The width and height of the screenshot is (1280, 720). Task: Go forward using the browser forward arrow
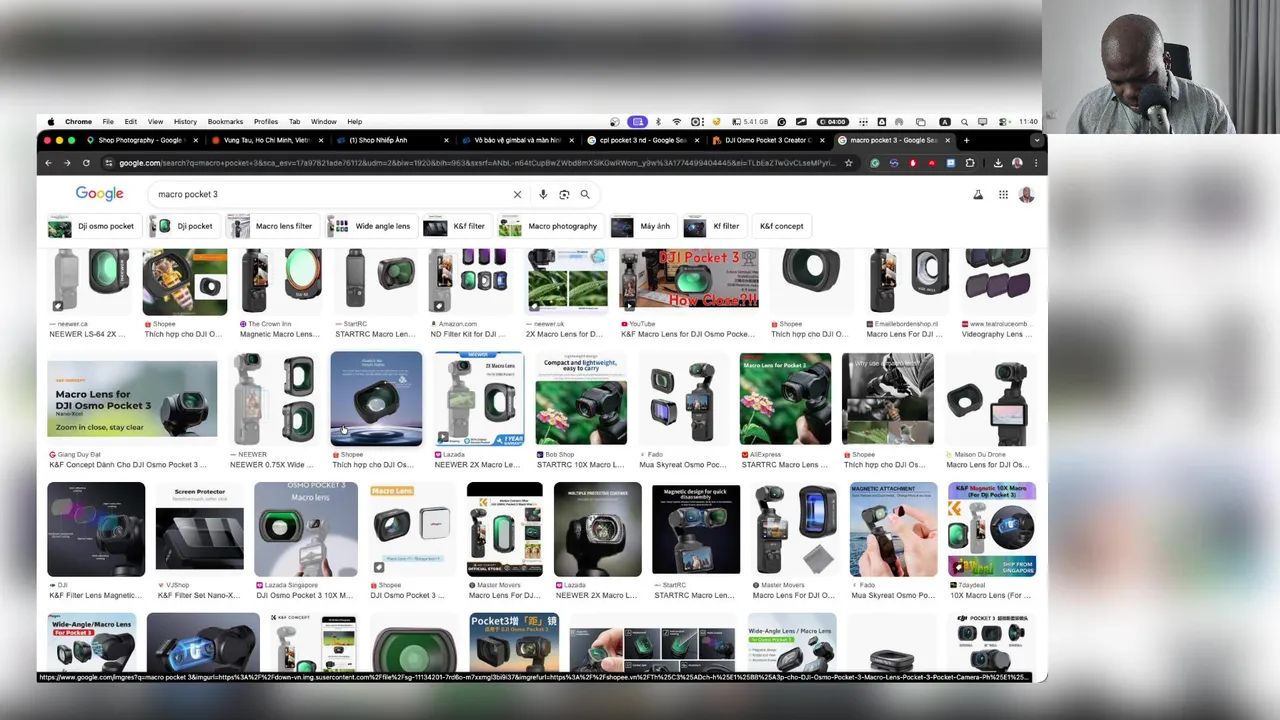67,163
